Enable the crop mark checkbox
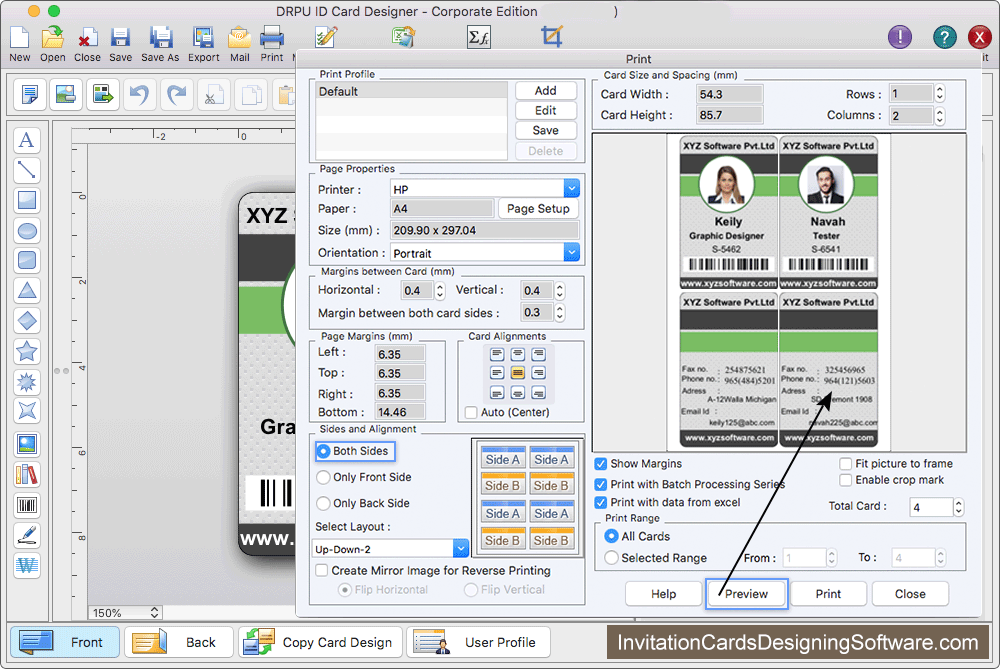 (x=846, y=480)
